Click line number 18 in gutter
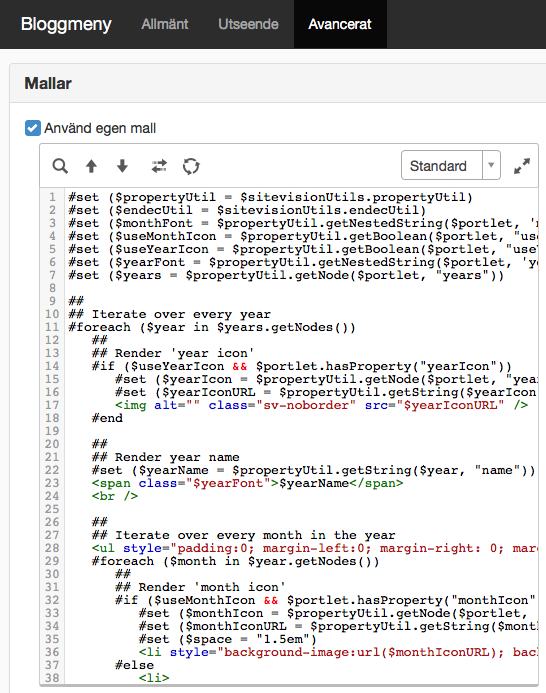 point(52,418)
